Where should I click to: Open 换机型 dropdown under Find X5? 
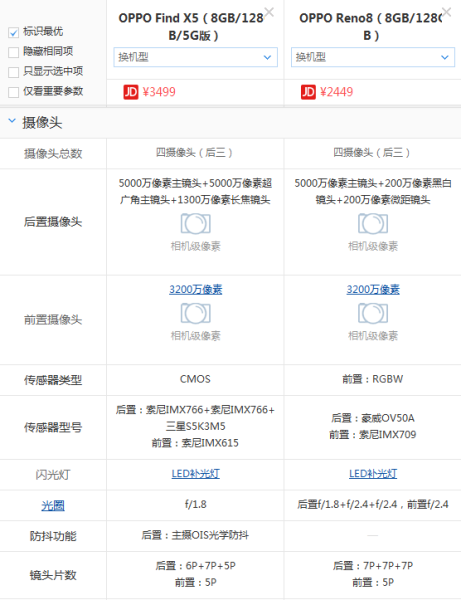pyautogui.click(x=195, y=57)
